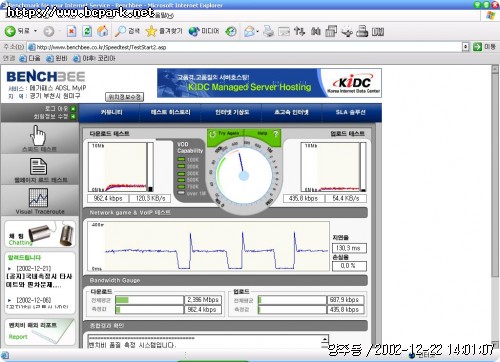Open the high-speed internet navigation tab
Image resolution: width=500 pixels, height=362 pixels.
(291, 112)
